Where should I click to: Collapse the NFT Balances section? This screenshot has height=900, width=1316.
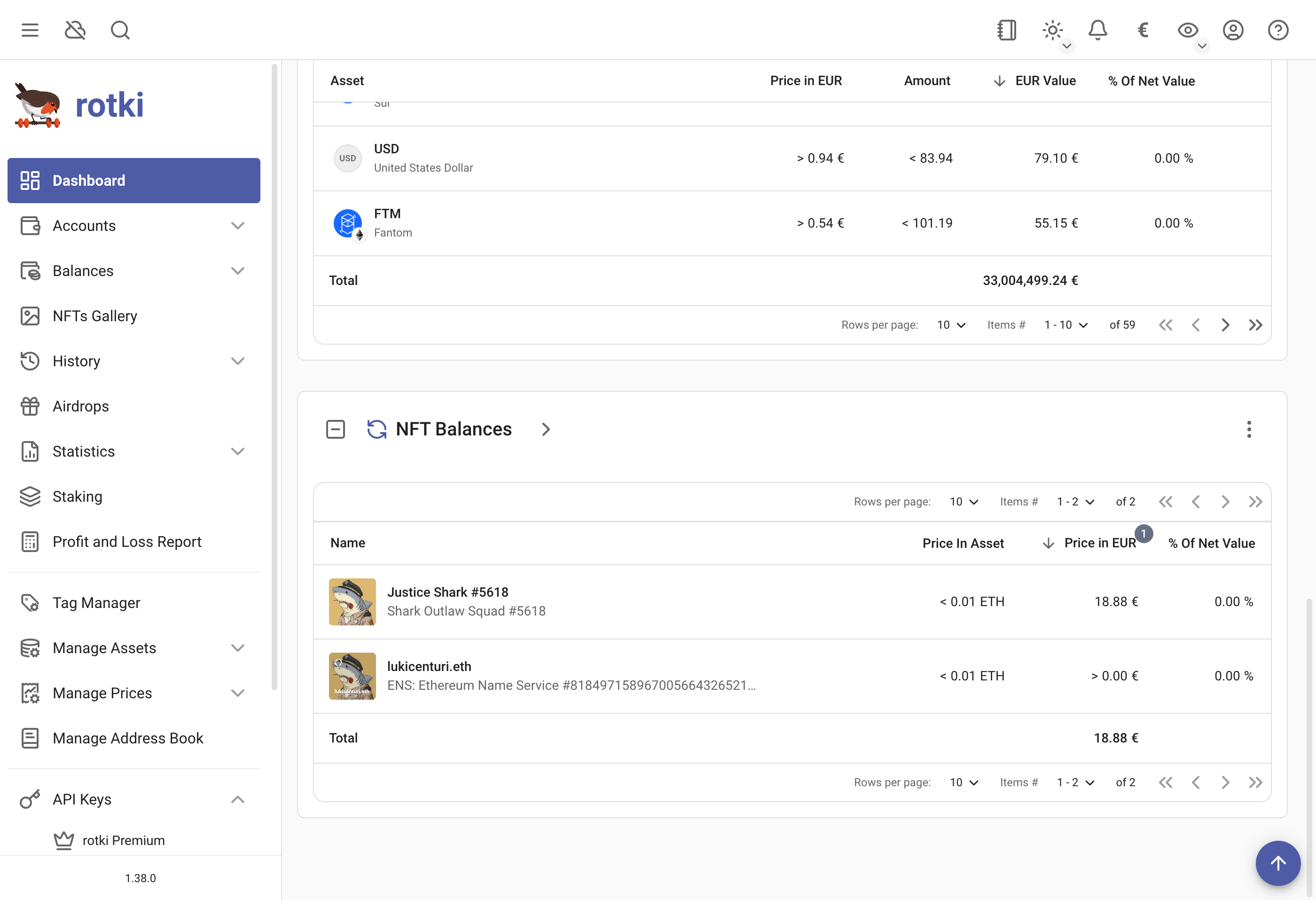tap(335, 429)
